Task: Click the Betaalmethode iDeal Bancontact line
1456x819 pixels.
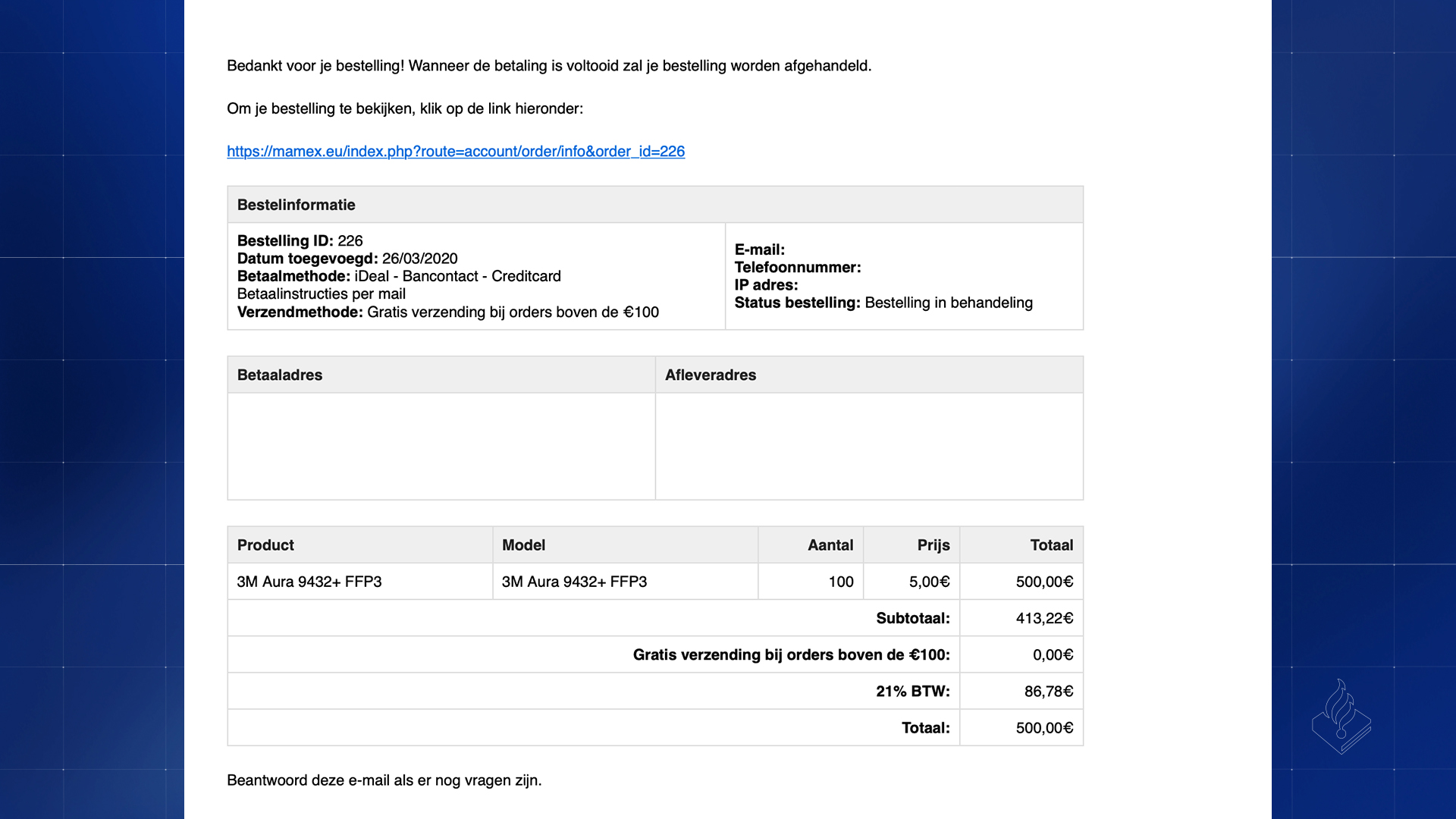Action: pos(399,276)
